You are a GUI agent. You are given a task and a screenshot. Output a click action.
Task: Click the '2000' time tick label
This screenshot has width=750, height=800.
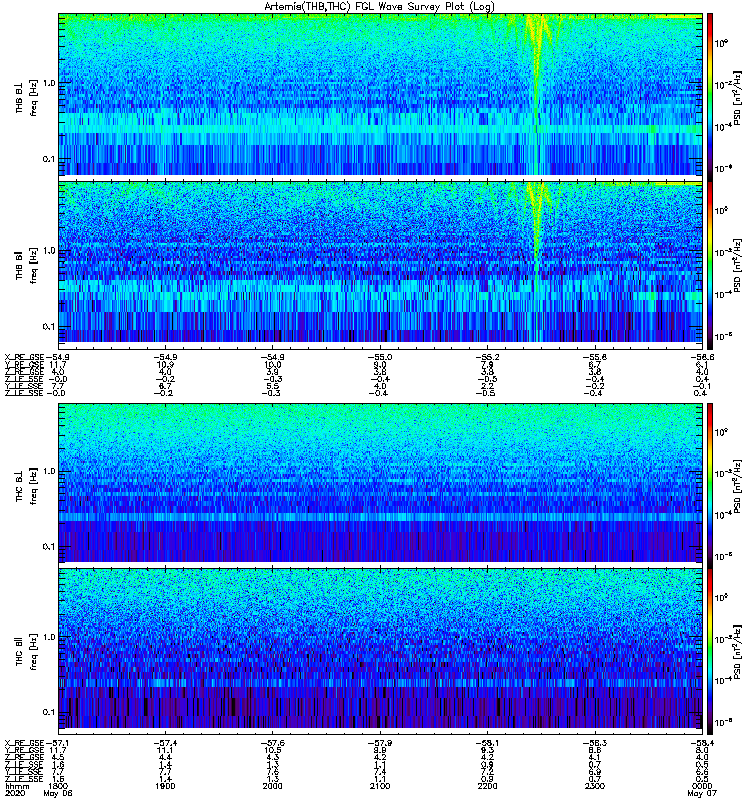(x=272, y=786)
